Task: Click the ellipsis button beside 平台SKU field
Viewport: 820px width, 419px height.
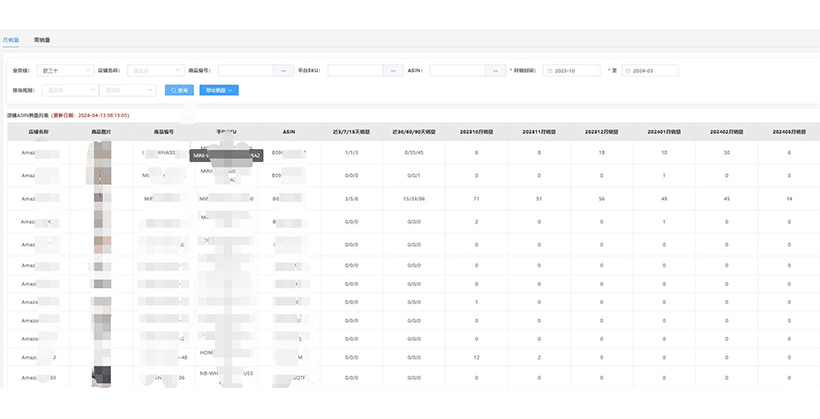Action: [x=394, y=71]
